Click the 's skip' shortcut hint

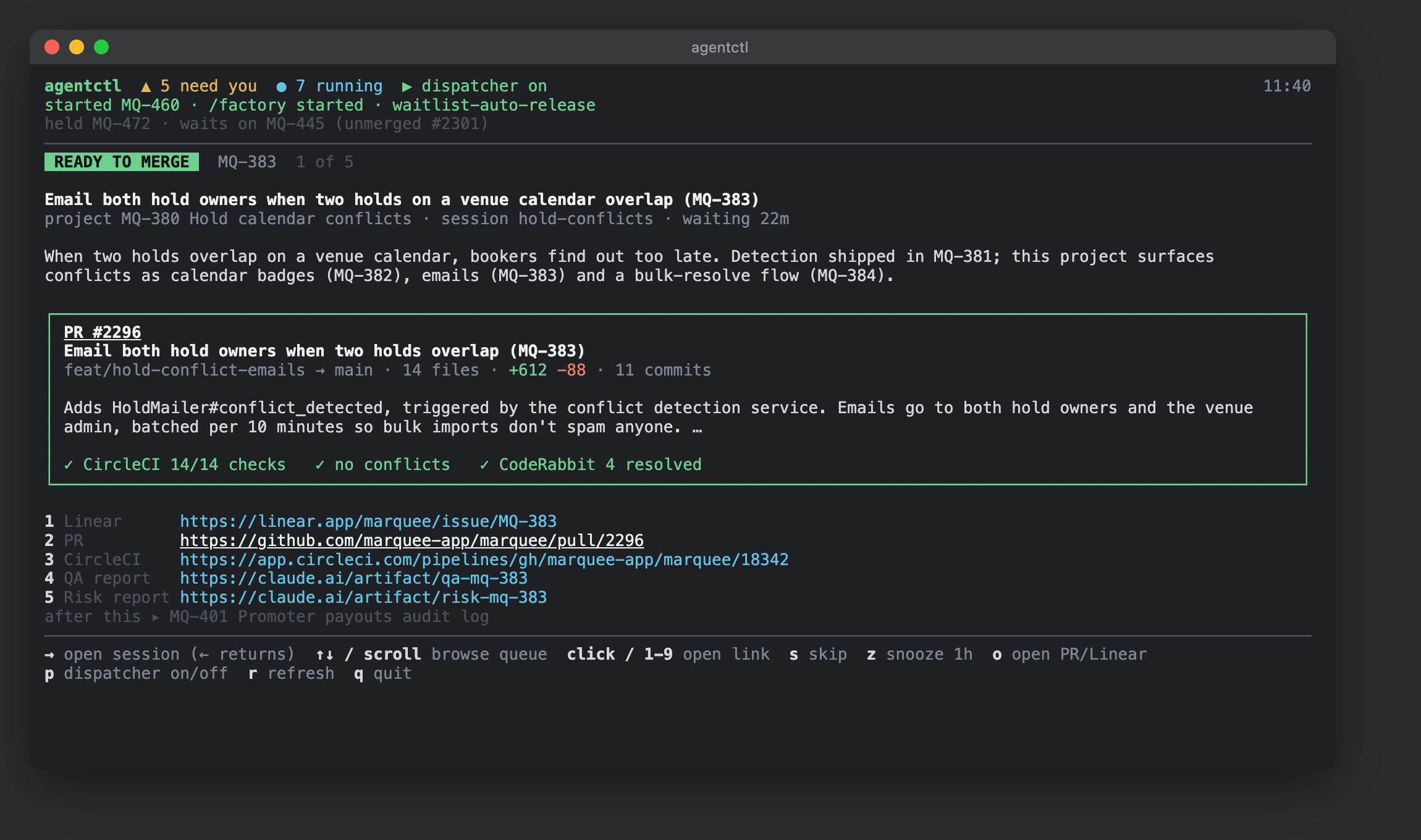point(818,654)
